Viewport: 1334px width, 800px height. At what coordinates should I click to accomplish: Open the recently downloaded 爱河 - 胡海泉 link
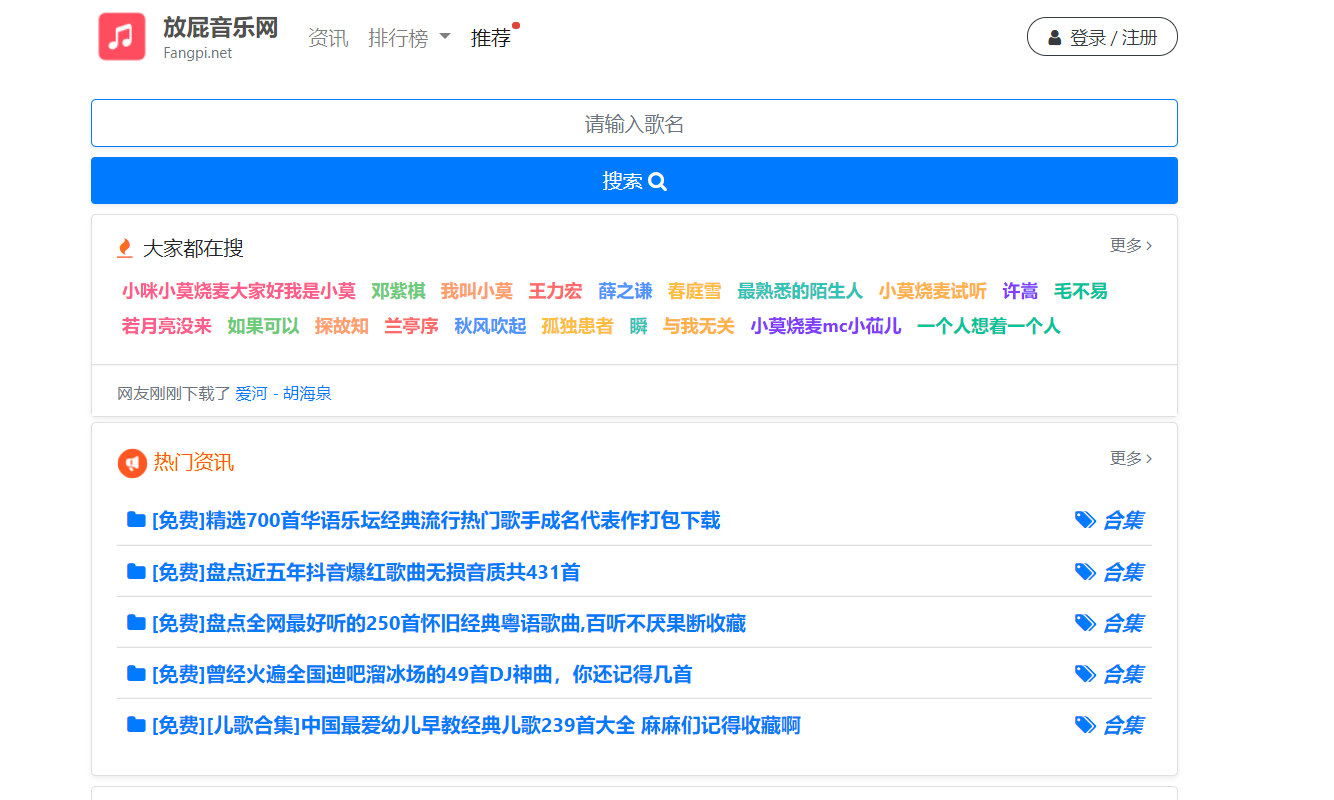point(283,394)
